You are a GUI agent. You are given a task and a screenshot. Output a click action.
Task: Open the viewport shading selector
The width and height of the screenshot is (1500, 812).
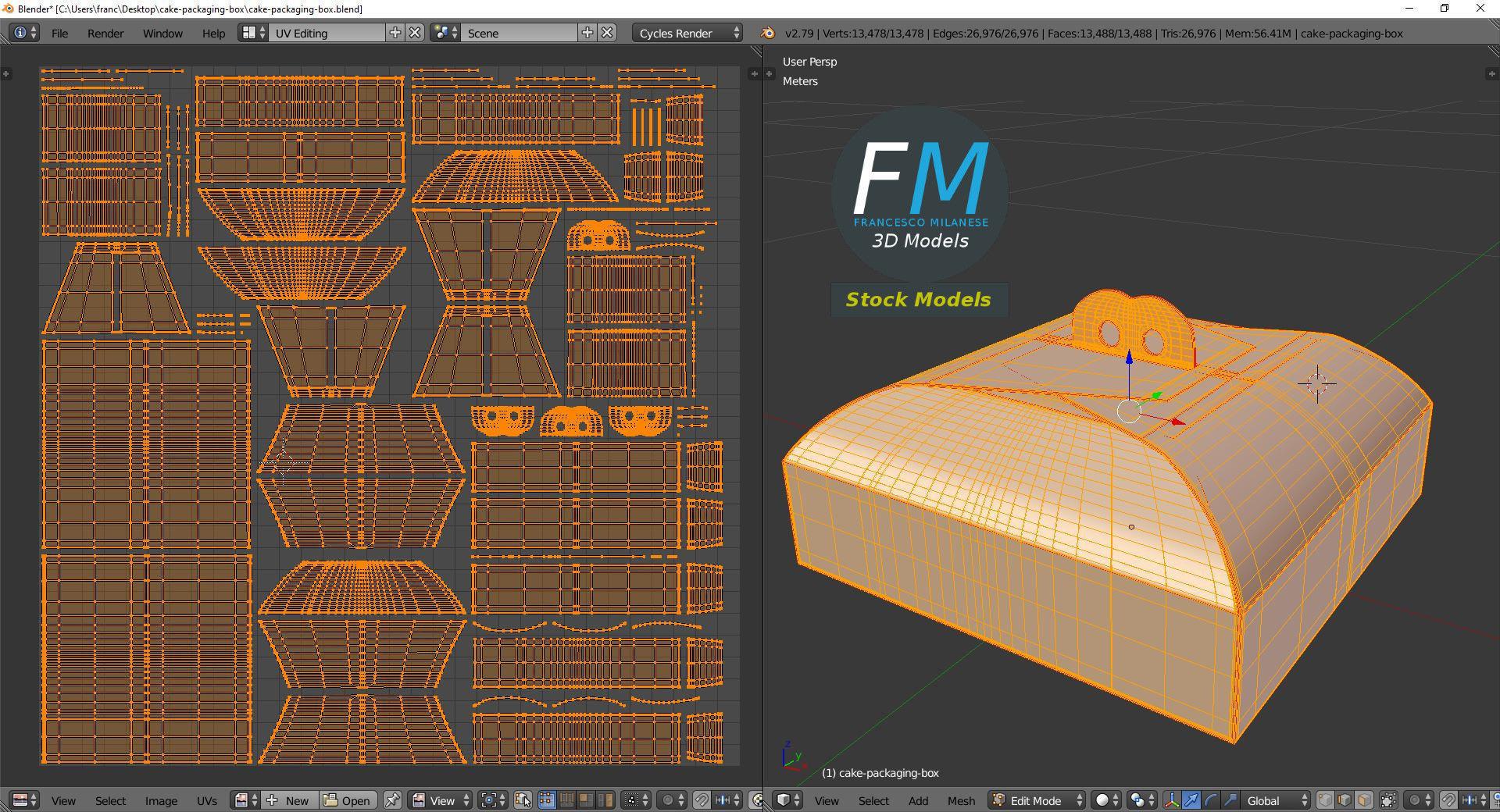pyautogui.click(x=1105, y=800)
